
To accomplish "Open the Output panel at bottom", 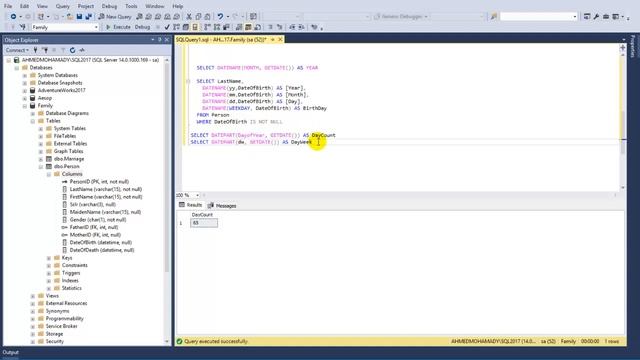I will tap(11, 352).
